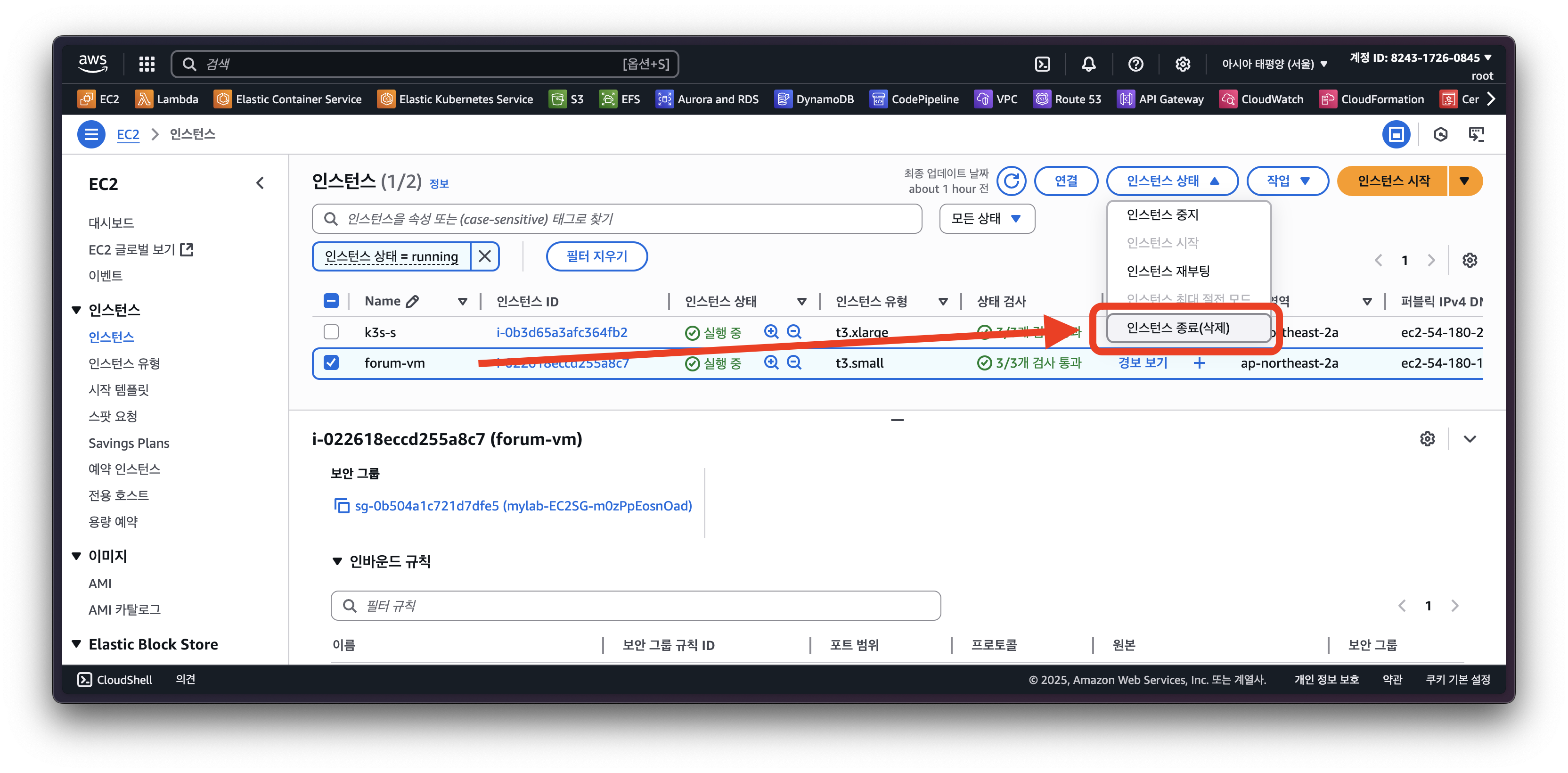The height and width of the screenshot is (773, 1568).
Task: Open CloudFormation shortcut
Action: coord(1372,99)
